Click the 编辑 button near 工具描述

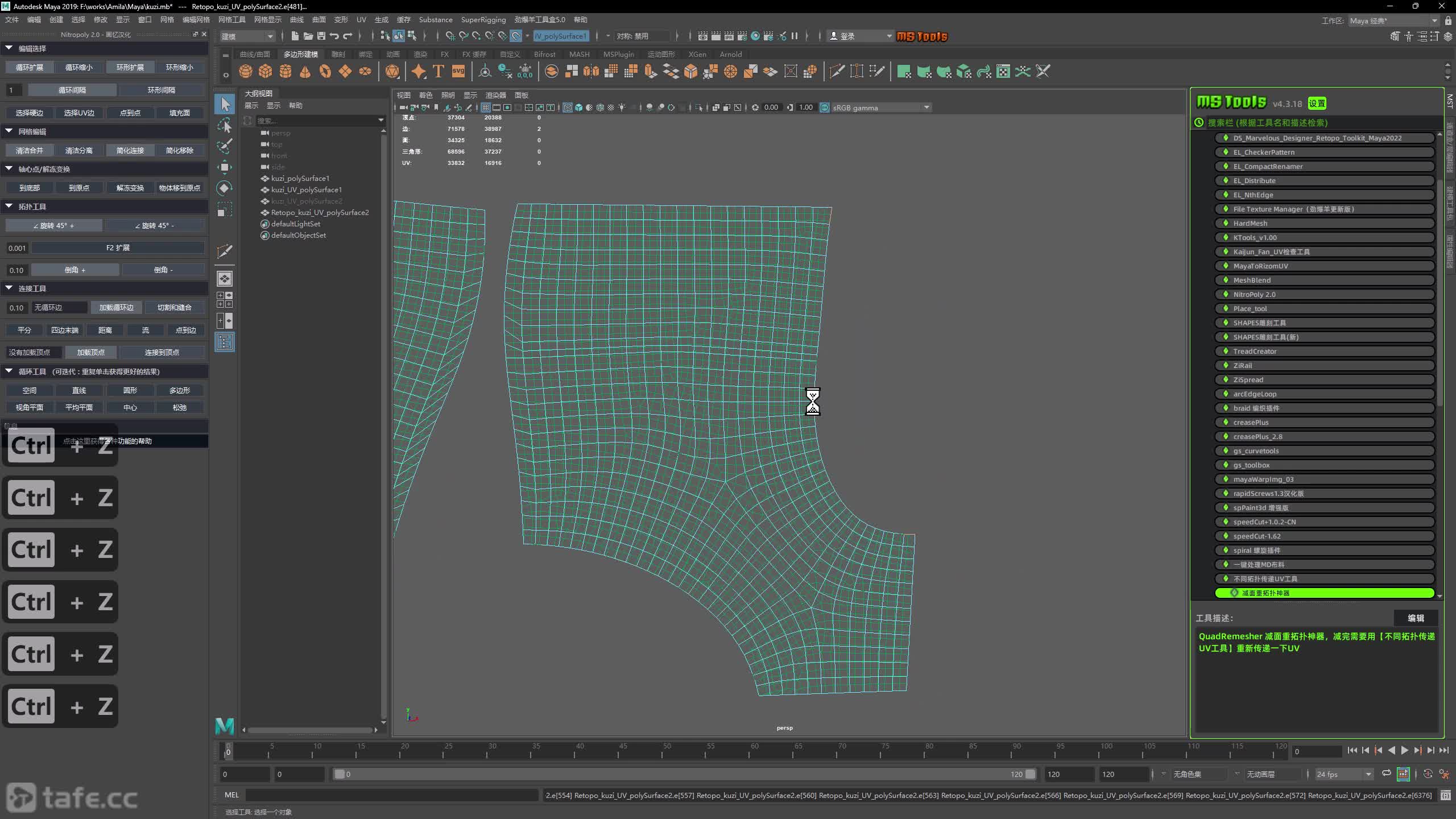1416,618
